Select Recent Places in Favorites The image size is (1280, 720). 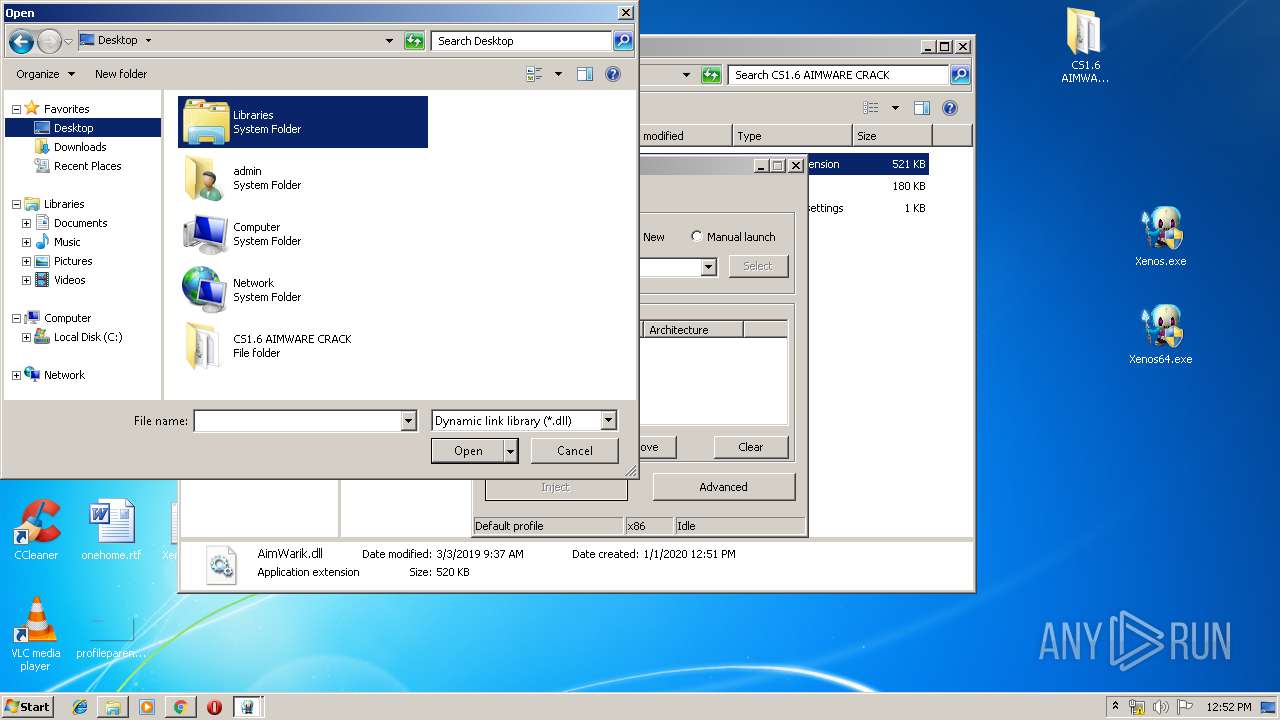pyautogui.click(x=87, y=166)
